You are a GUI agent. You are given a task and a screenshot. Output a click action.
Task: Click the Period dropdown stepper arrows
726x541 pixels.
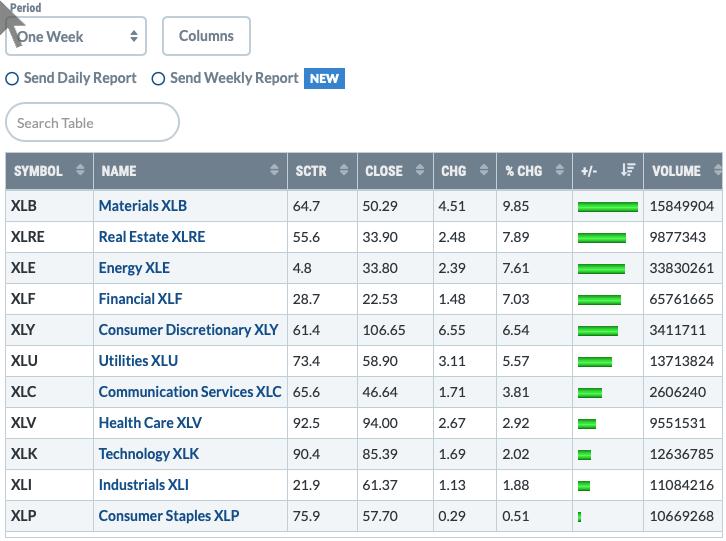click(x=134, y=36)
